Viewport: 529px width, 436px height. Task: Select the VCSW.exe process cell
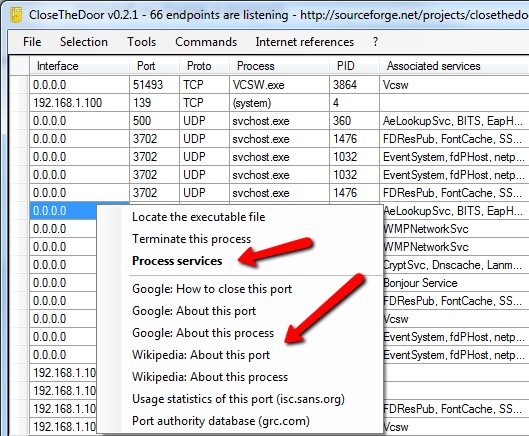pyautogui.click(x=279, y=85)
